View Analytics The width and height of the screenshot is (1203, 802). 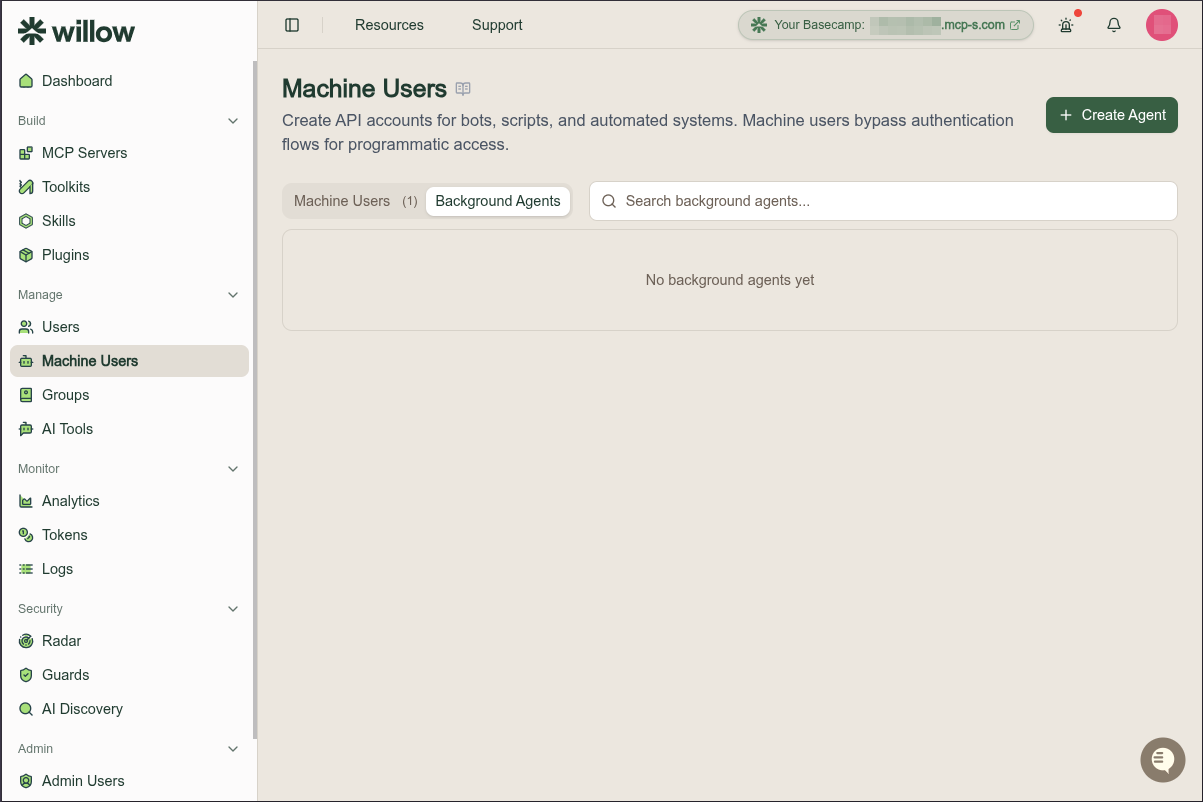click(x=129, y=501)
